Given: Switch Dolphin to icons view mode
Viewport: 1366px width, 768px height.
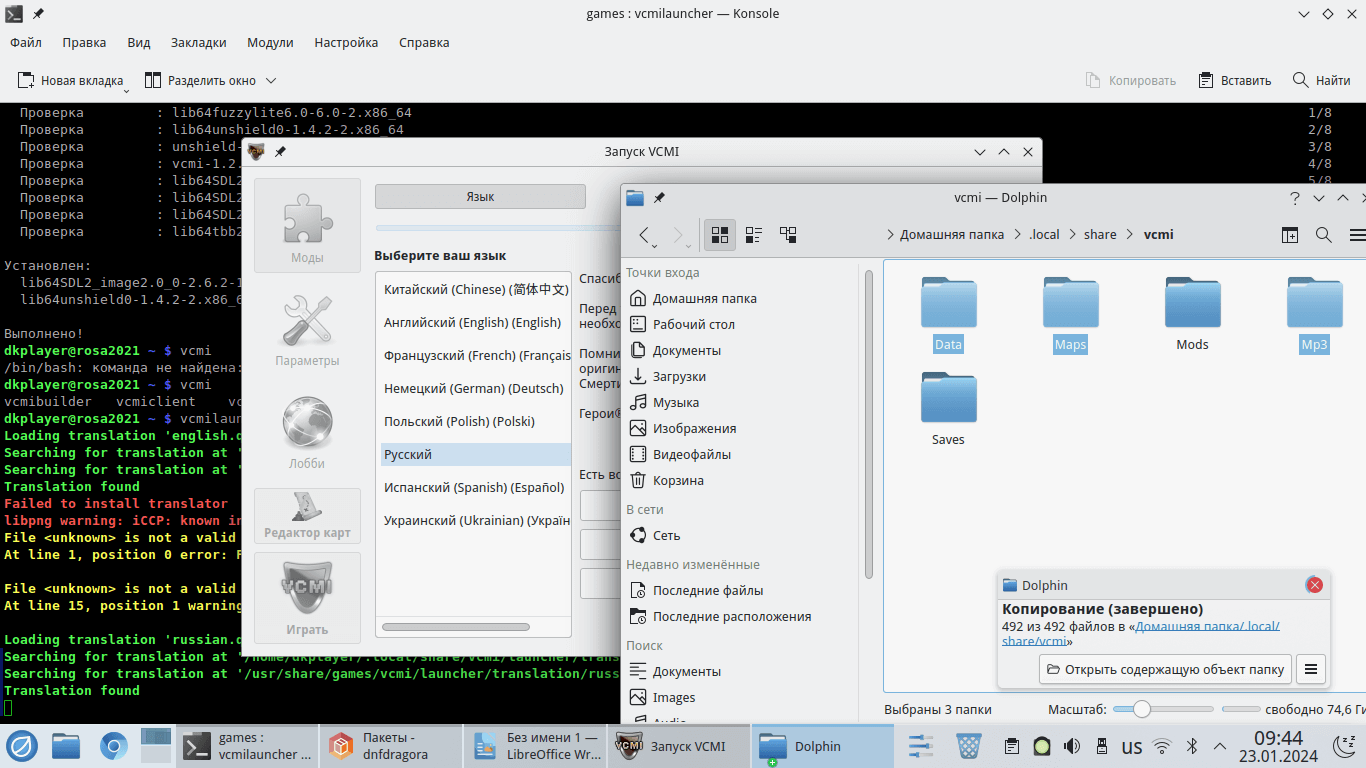Looking at the screenshot, I should click(720, 235).
